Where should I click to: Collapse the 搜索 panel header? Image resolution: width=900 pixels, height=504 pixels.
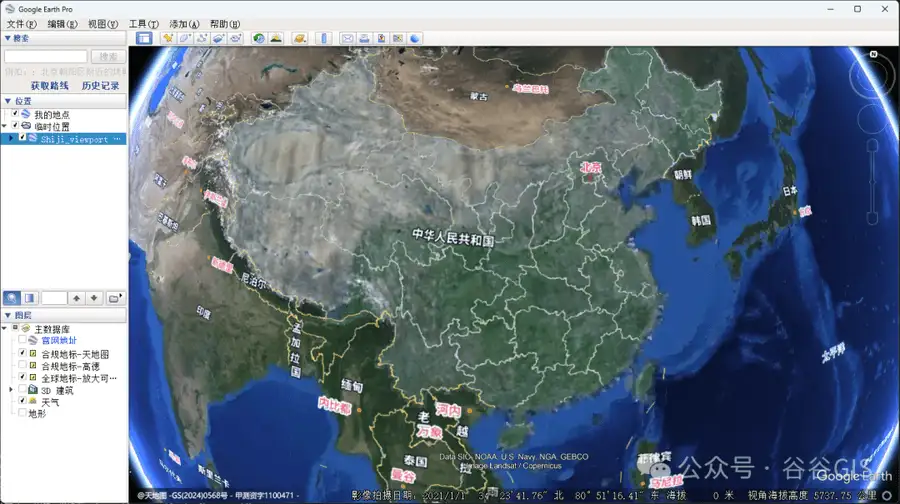click(63, 38)
